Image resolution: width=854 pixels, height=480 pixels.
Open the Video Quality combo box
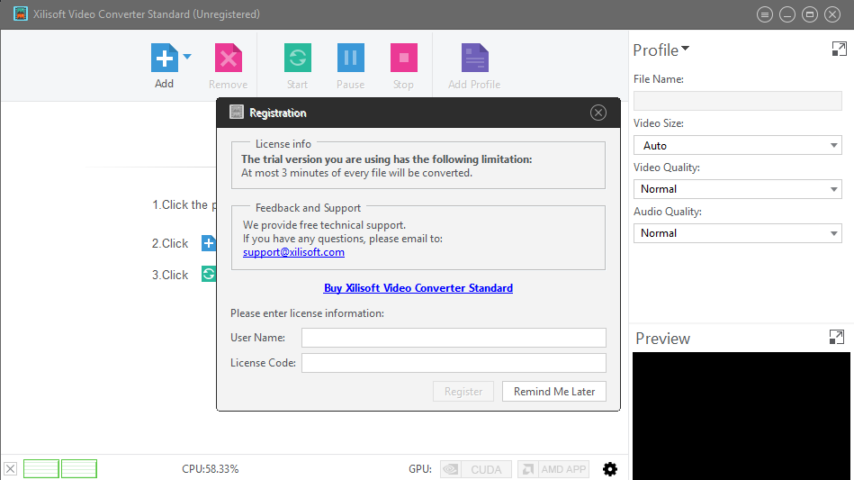click(x=737, y=189)
